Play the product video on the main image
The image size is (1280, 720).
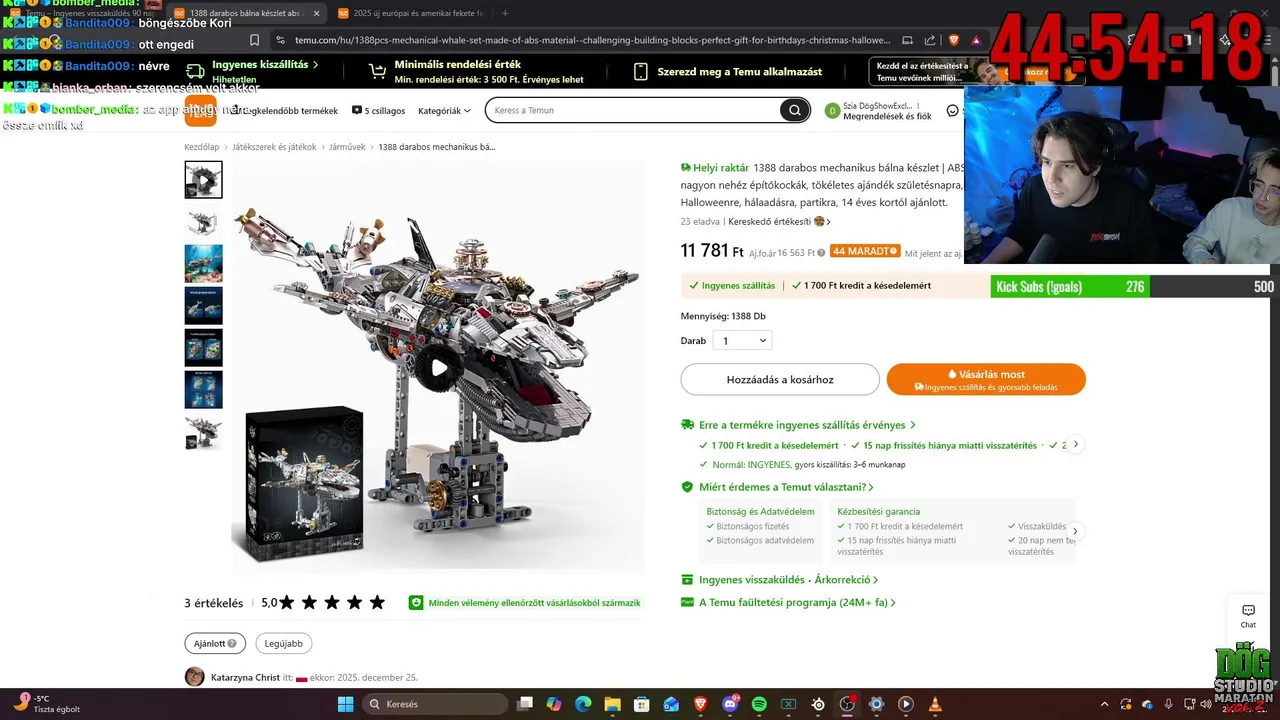point(439,368)
